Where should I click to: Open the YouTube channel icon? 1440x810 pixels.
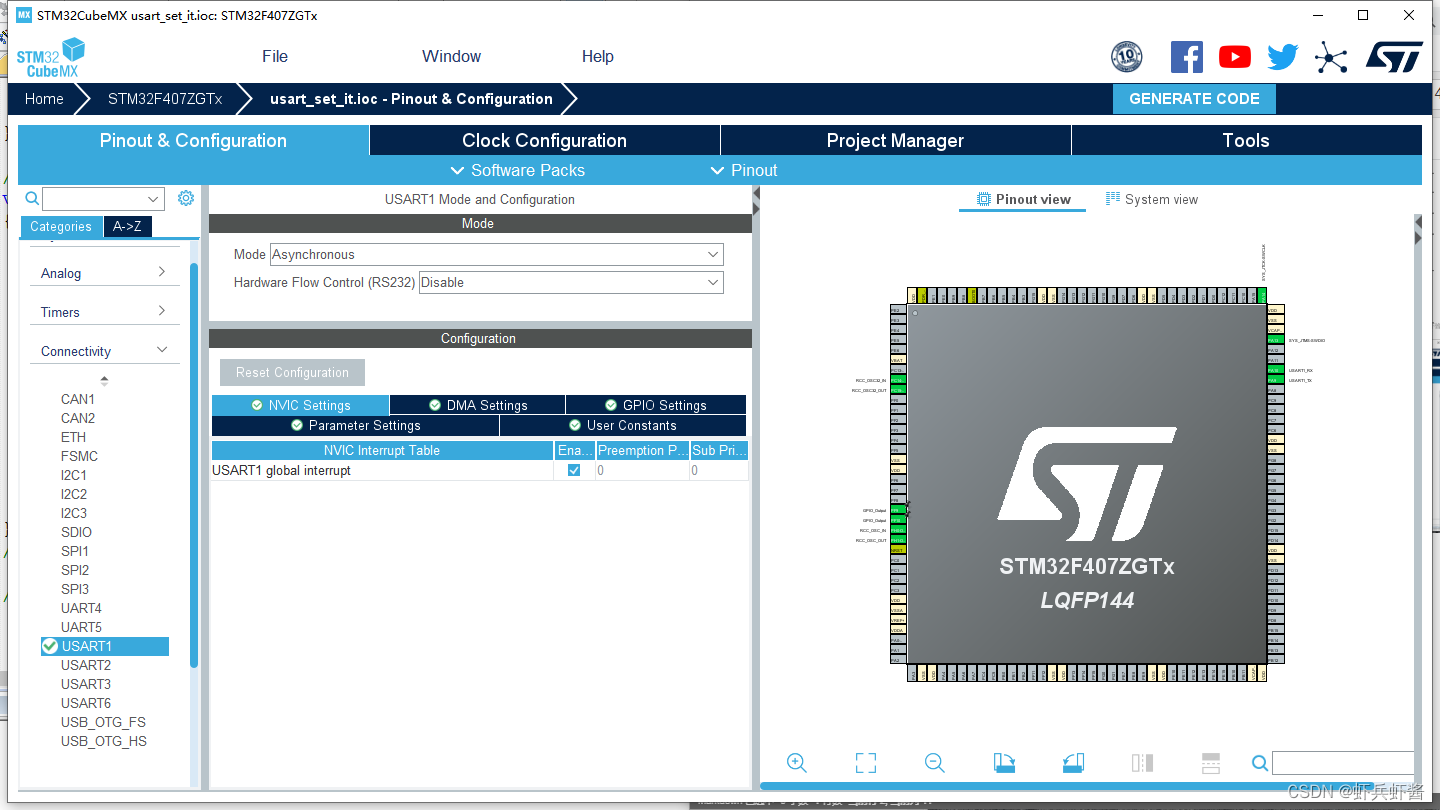pyautogui.click(x=1235, y=57)
